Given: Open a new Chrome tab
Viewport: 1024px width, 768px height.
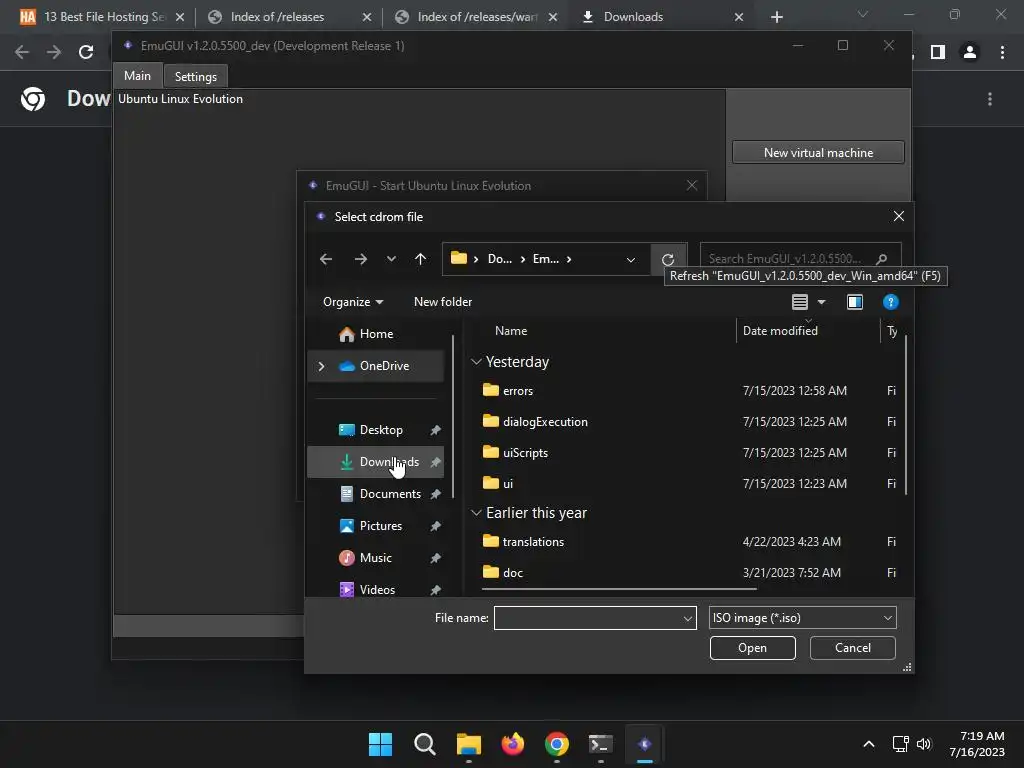Looking at the screenshot, I should point(776,17).
